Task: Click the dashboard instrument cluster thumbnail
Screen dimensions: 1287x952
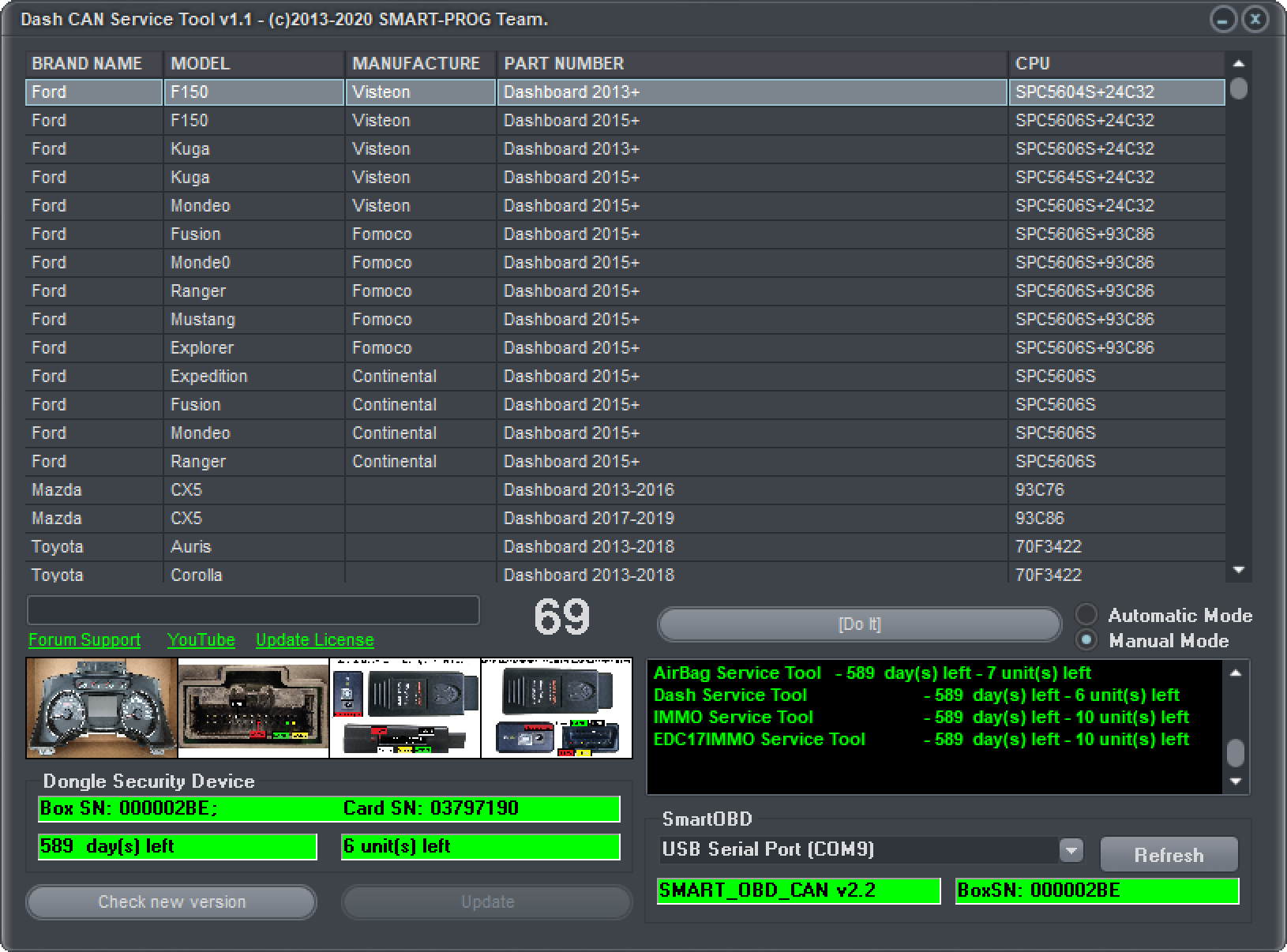Action: (x=101, y=707)
